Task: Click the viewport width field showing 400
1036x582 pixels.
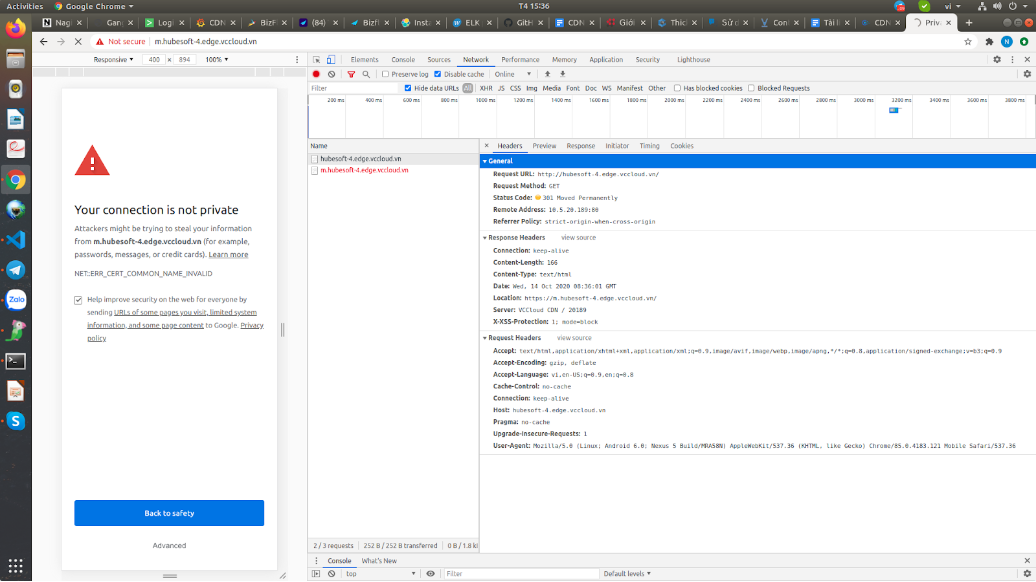Action: [x=154, y=59]
